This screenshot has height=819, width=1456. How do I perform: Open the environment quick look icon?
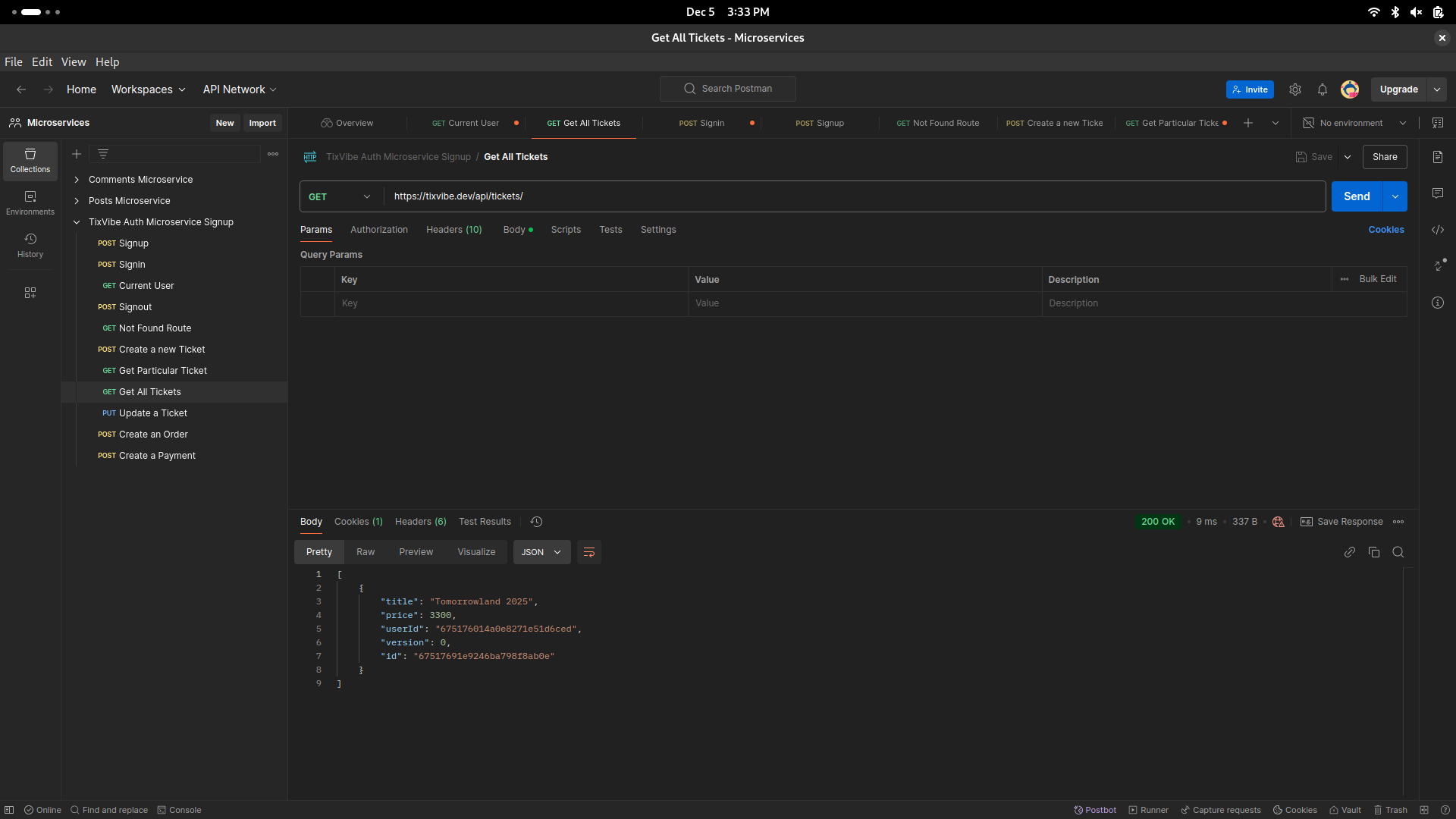[1438, 123]
